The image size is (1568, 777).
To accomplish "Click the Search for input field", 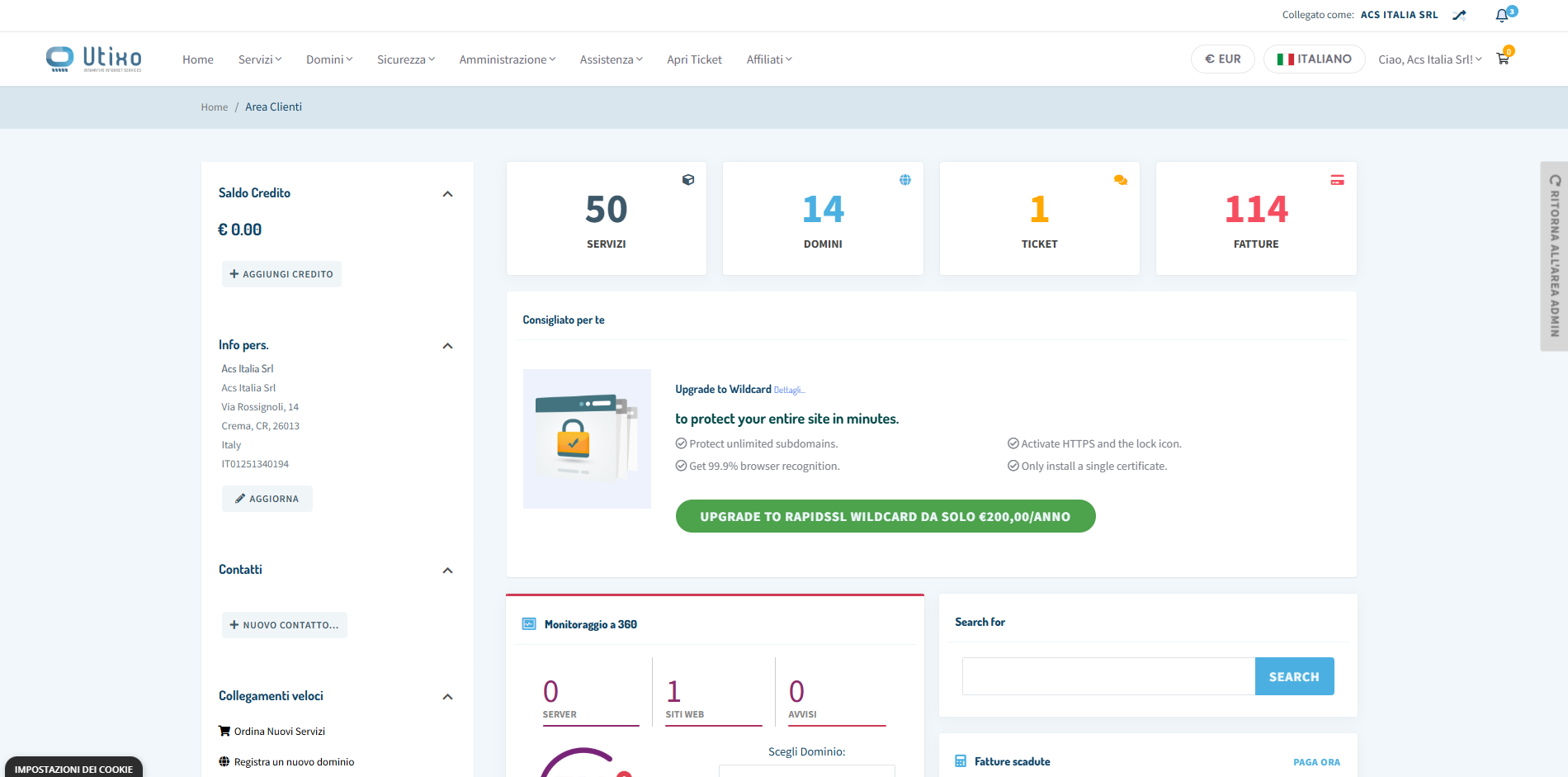I will tap(1108, 676).
